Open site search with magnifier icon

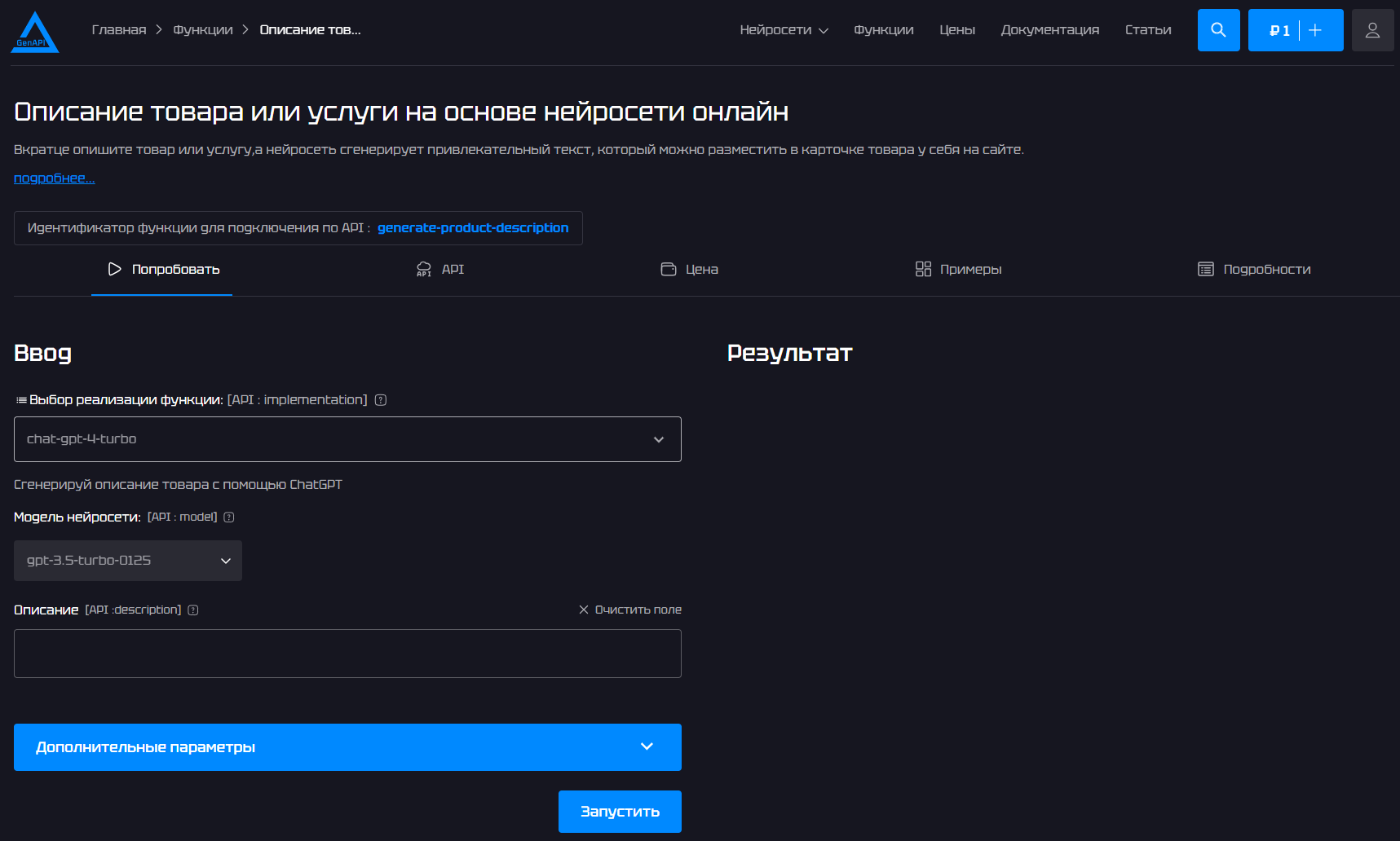[1218, 30]
